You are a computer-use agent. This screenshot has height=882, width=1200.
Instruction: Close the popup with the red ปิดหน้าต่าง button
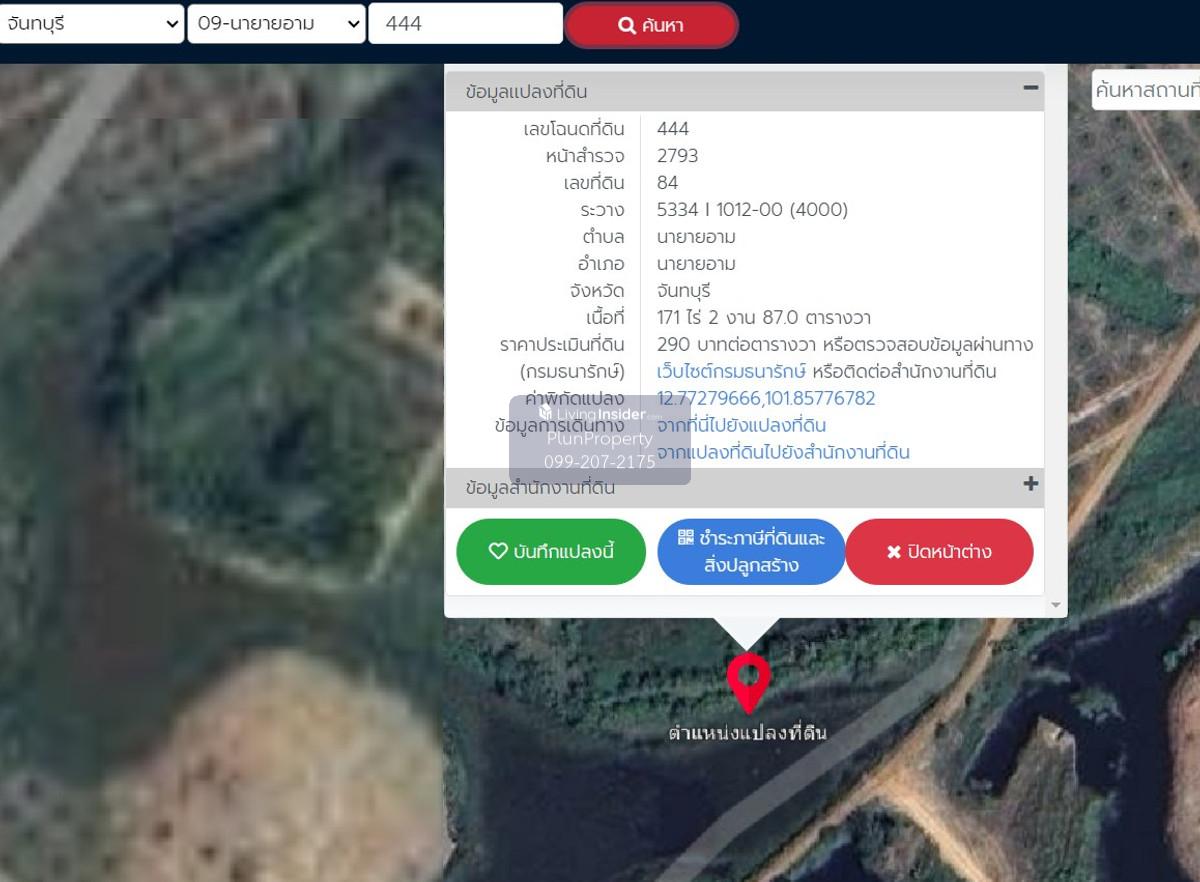point(939,552)
